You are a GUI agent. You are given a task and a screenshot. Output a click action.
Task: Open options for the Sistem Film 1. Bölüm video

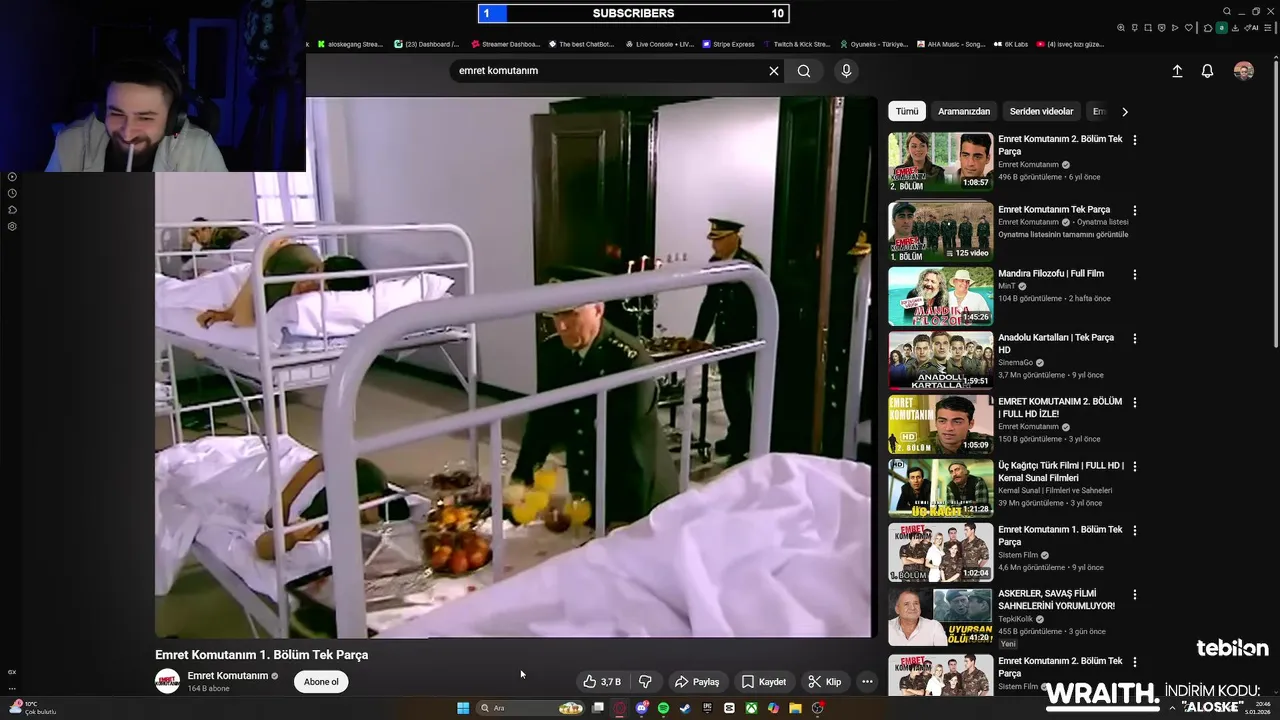pyautogui.click(x=1134, y=530)
